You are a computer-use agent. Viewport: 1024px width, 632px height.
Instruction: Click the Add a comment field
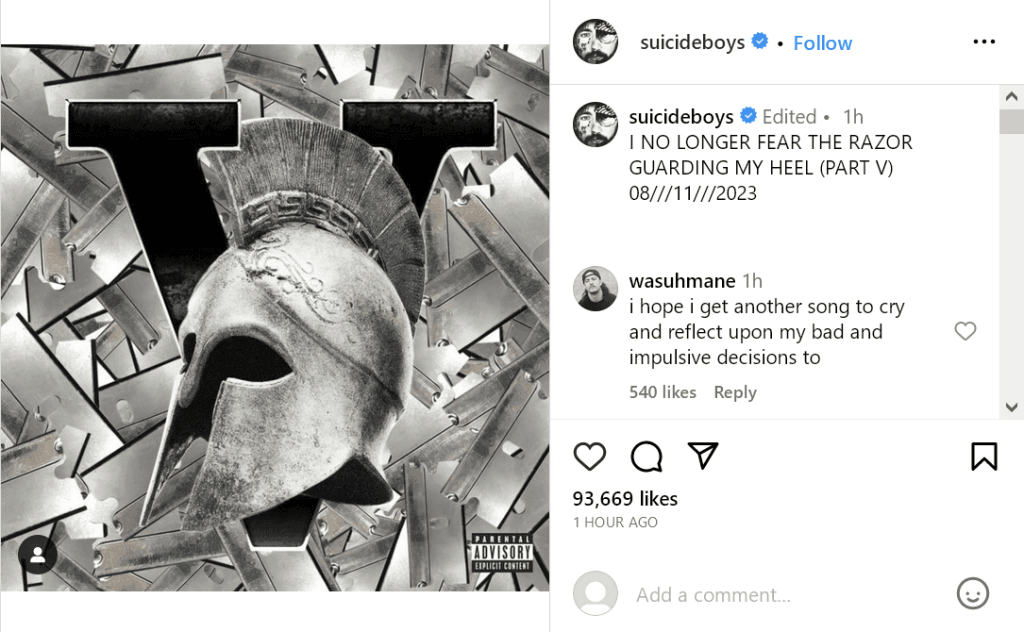coord(780,595)
